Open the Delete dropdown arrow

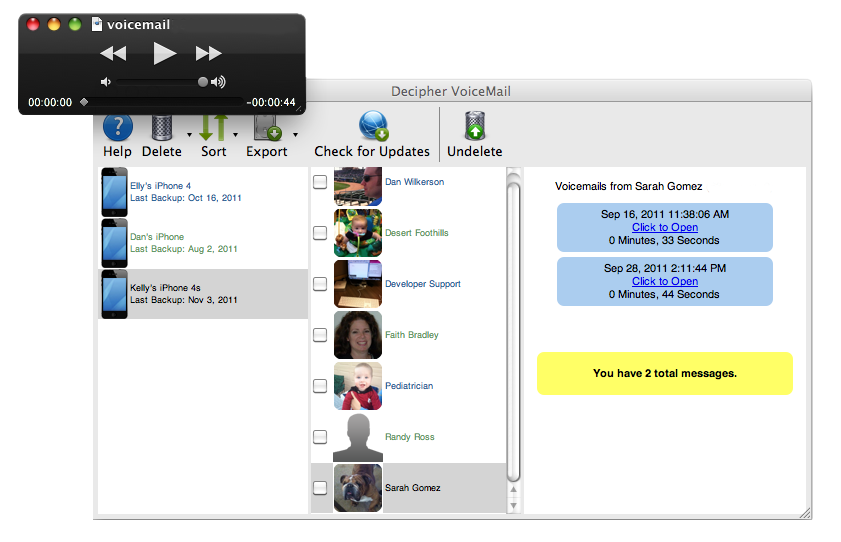pyautogui.click(x=189, y=135)
